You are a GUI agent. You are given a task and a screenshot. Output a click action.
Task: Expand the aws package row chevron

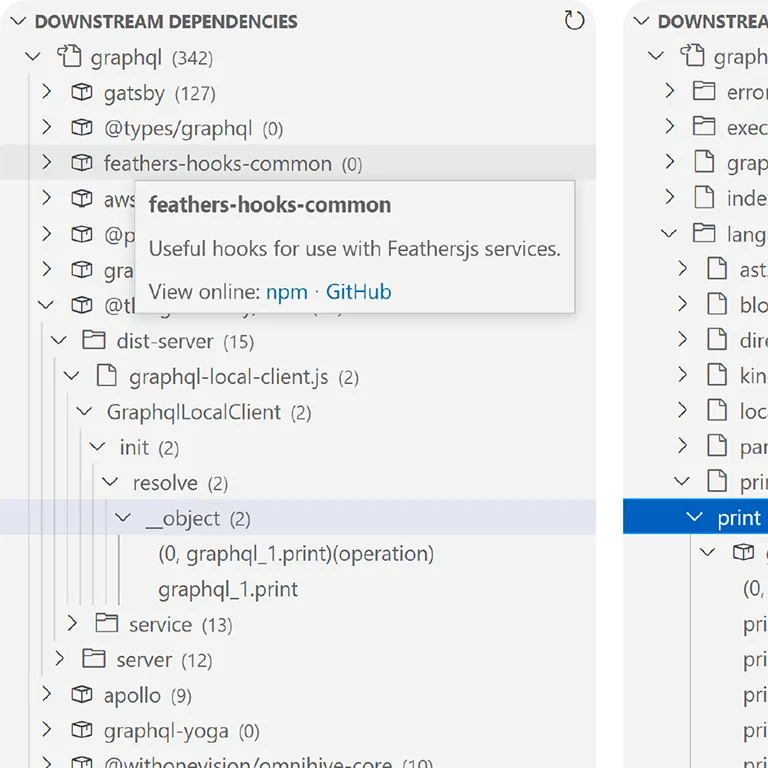tap(47, 198)
